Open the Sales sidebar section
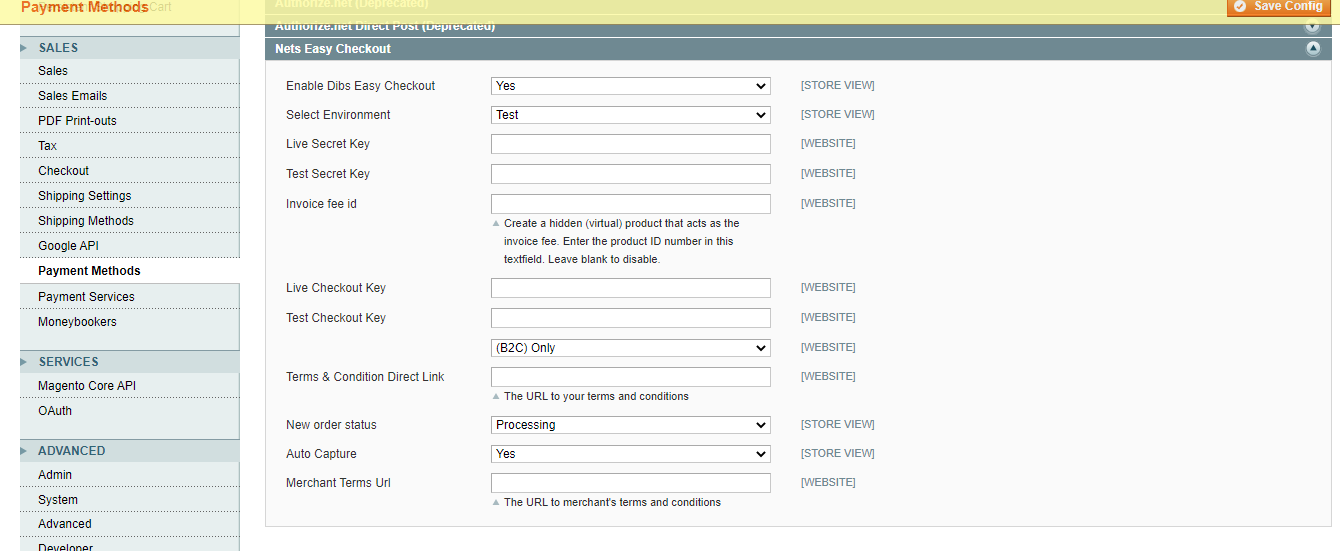 130,71
